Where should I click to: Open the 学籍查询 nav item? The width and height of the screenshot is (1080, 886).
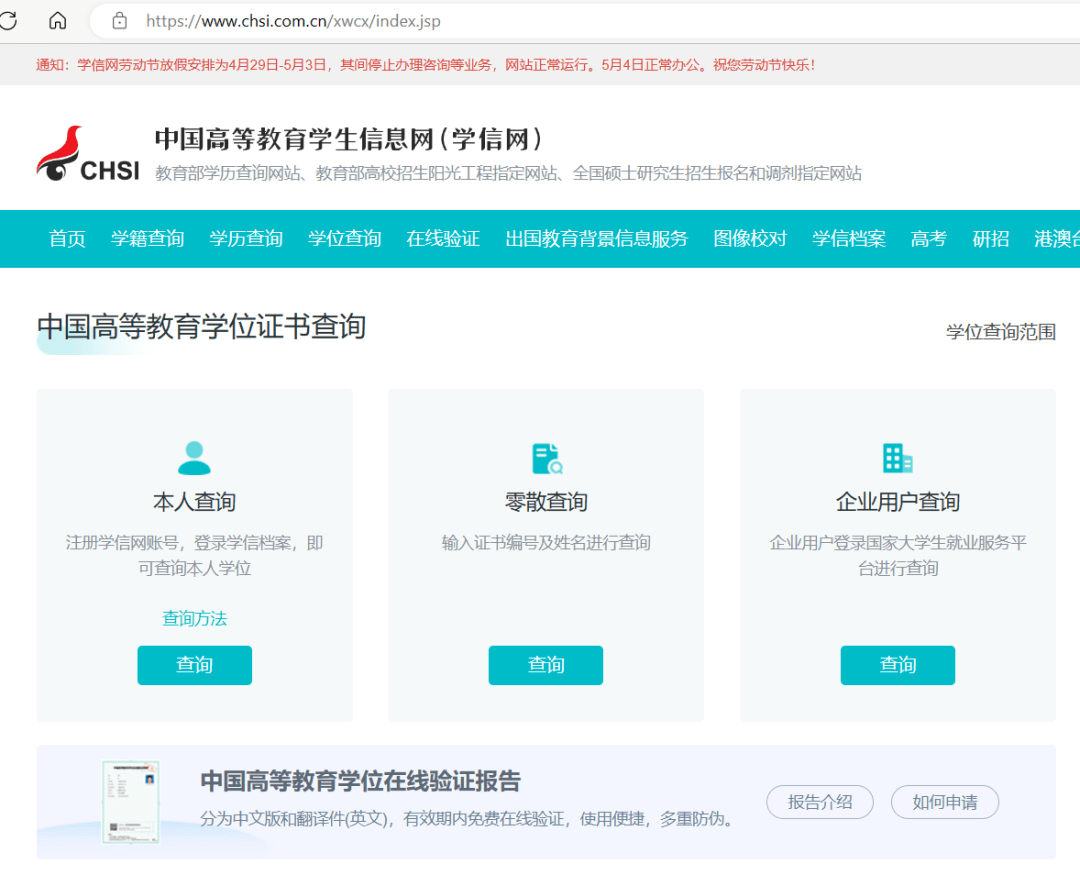[x=147, y=238]
